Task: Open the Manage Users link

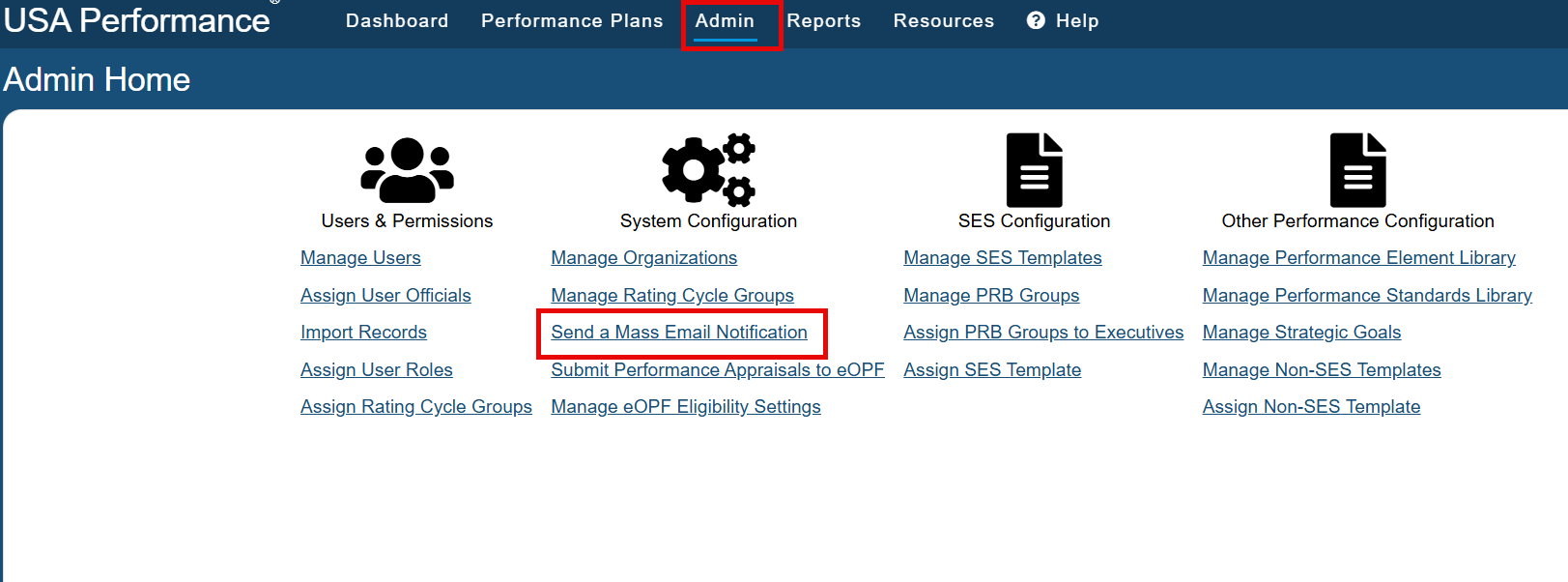Action: point(360,258)
